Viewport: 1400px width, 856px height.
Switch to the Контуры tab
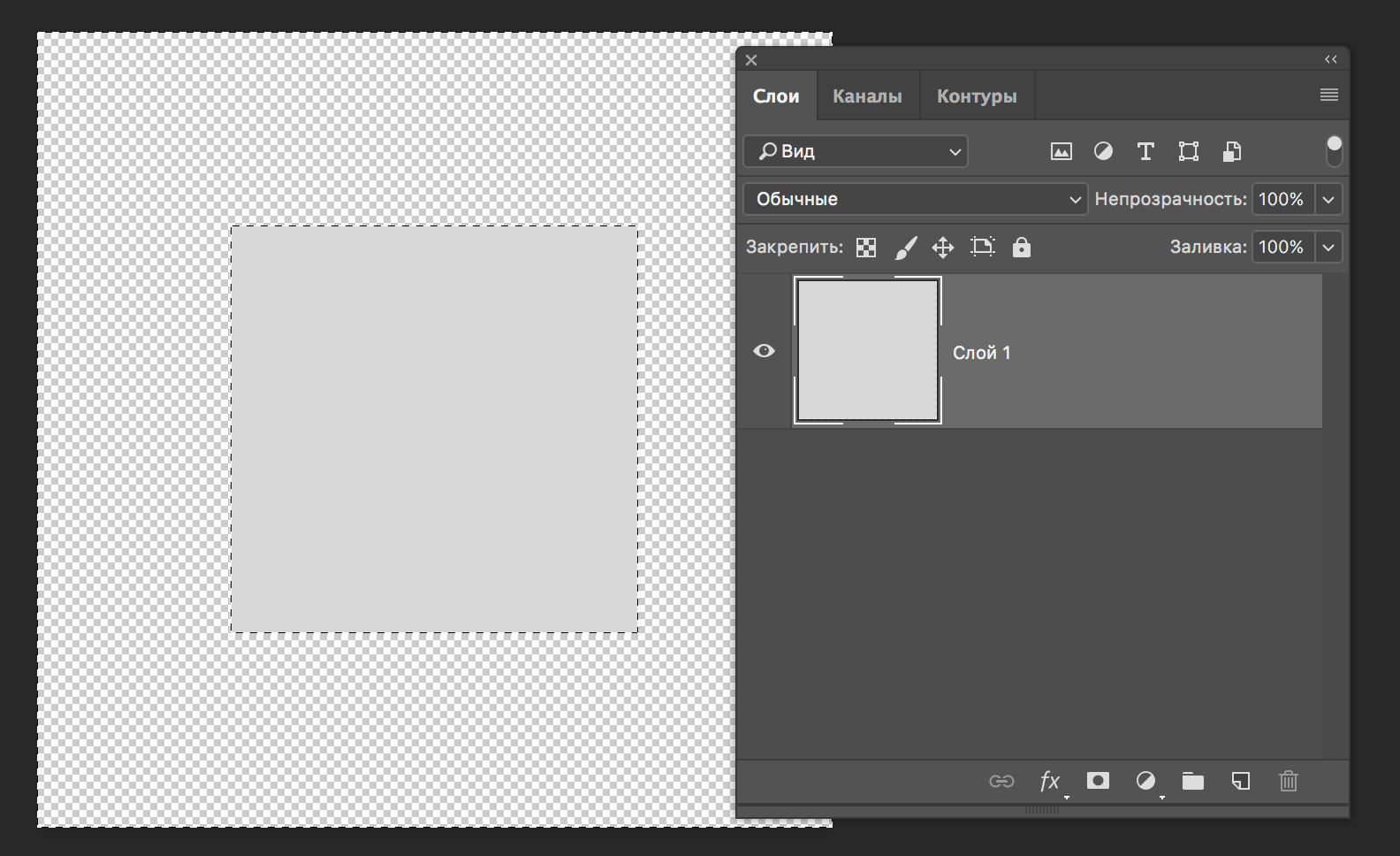[x=977, y=96]
